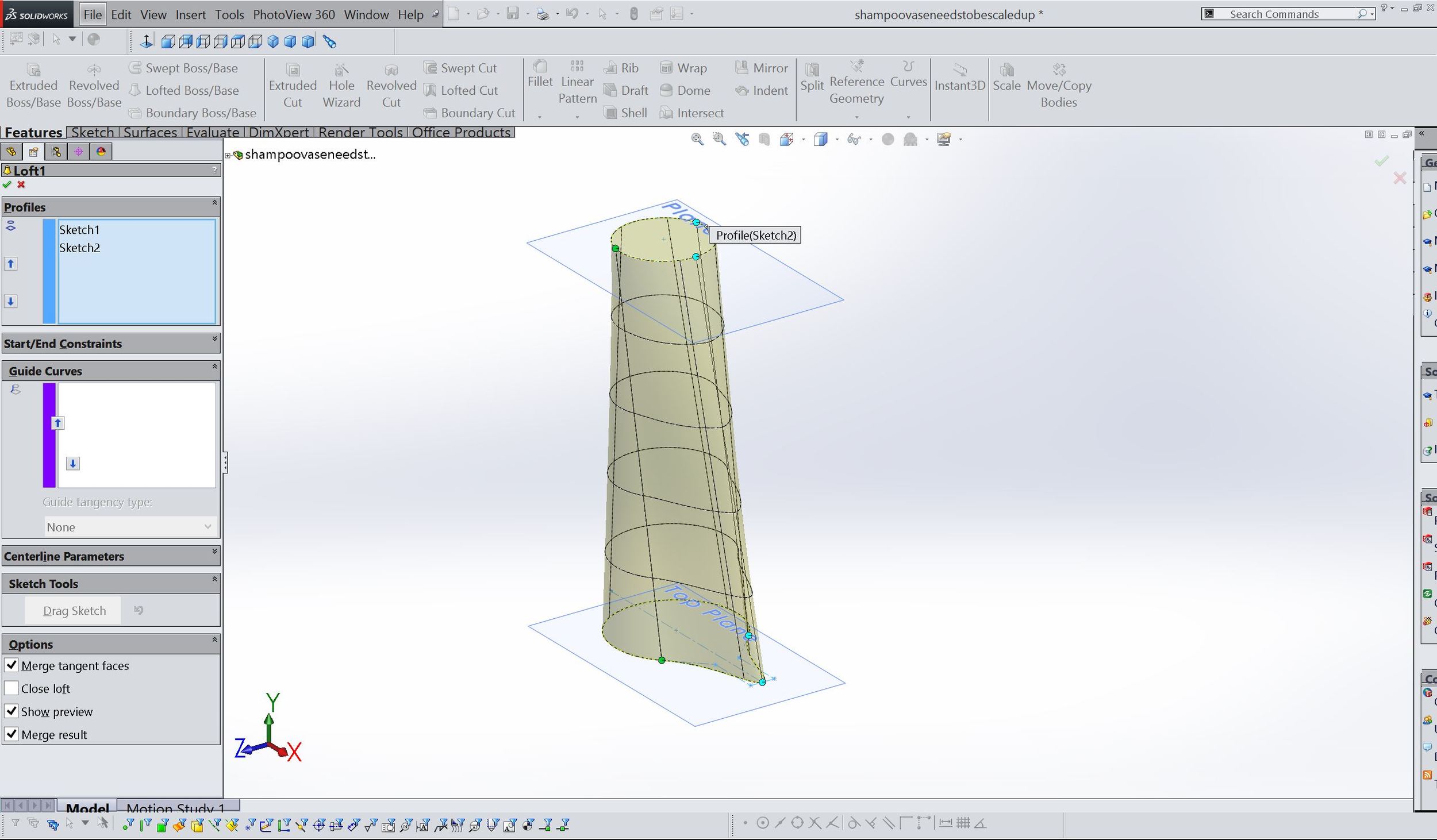Expand the Centerline Parameters section
1437x840 pixels.
point(214,552)
